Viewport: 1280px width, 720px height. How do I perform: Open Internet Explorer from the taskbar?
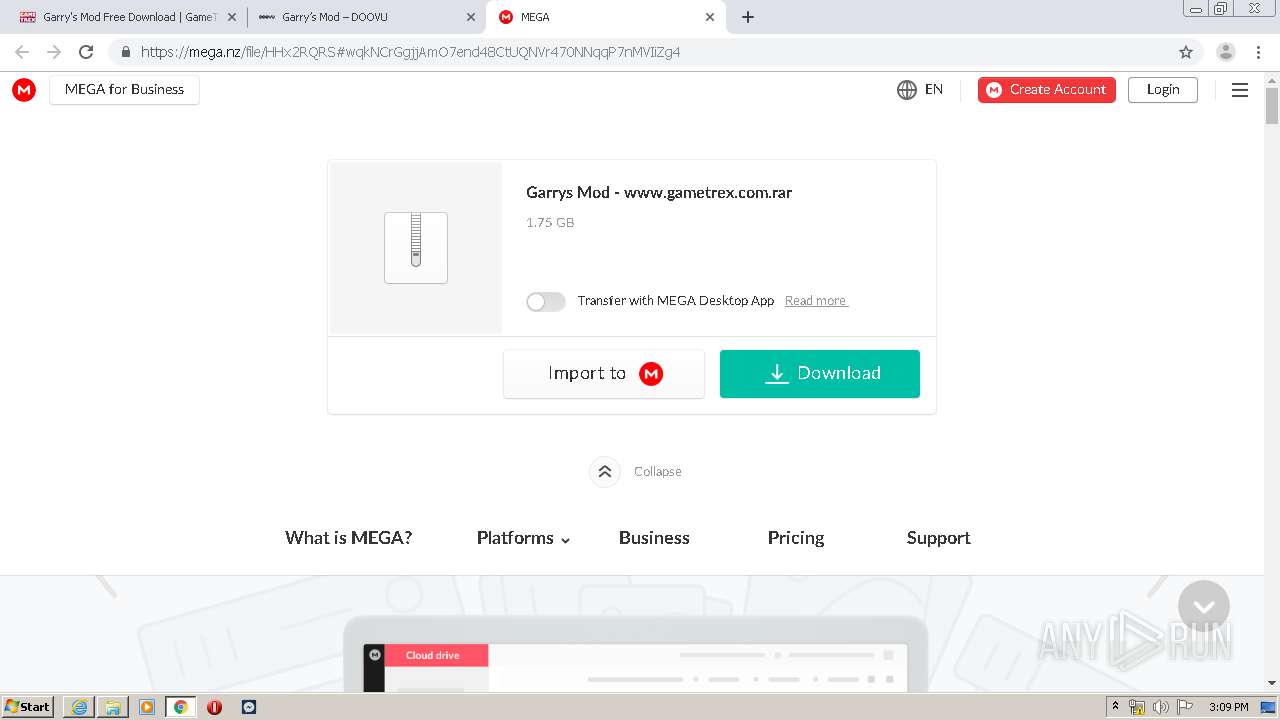click(x=79, y=707)
